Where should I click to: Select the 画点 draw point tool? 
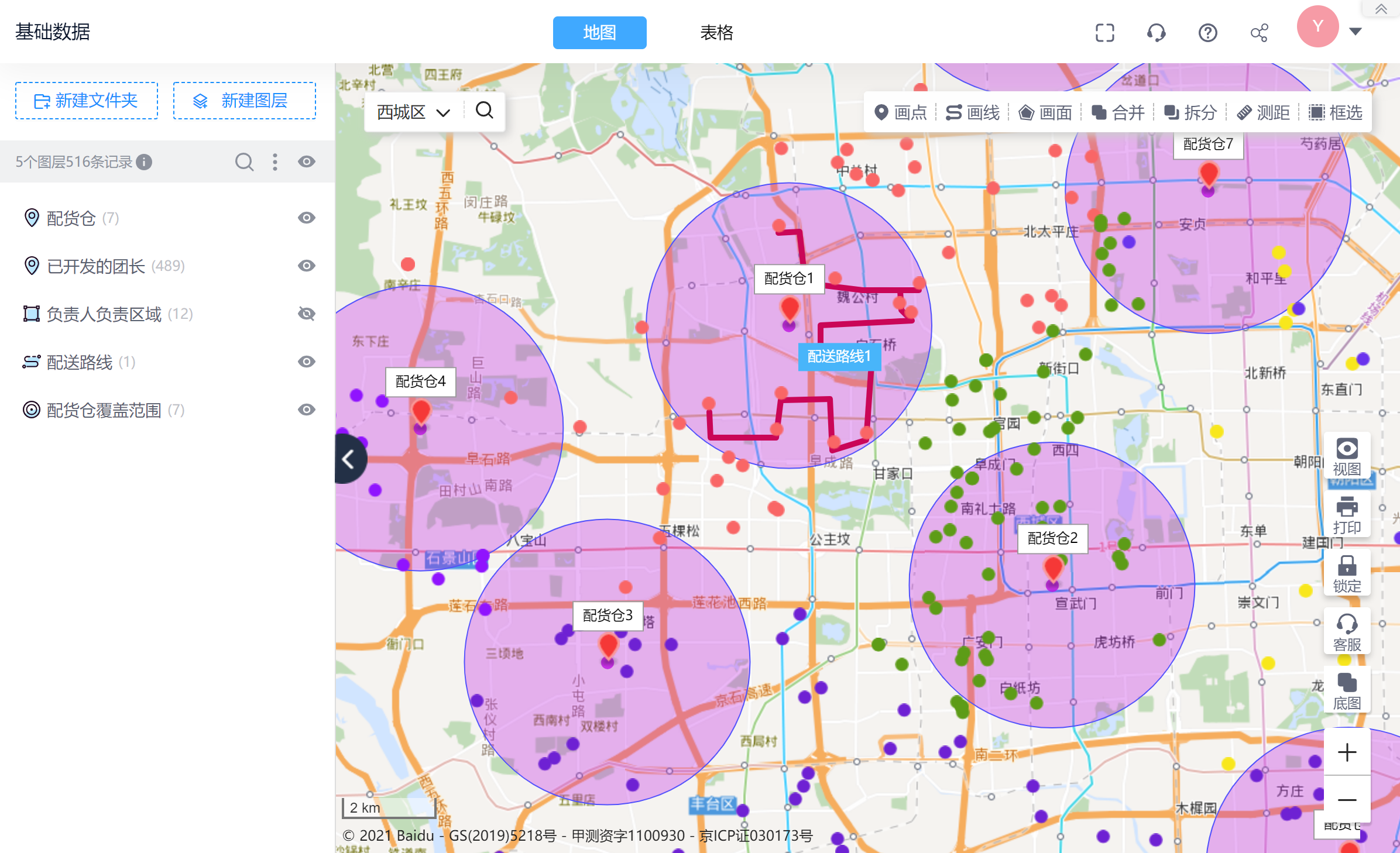click(x=901, y=112)
